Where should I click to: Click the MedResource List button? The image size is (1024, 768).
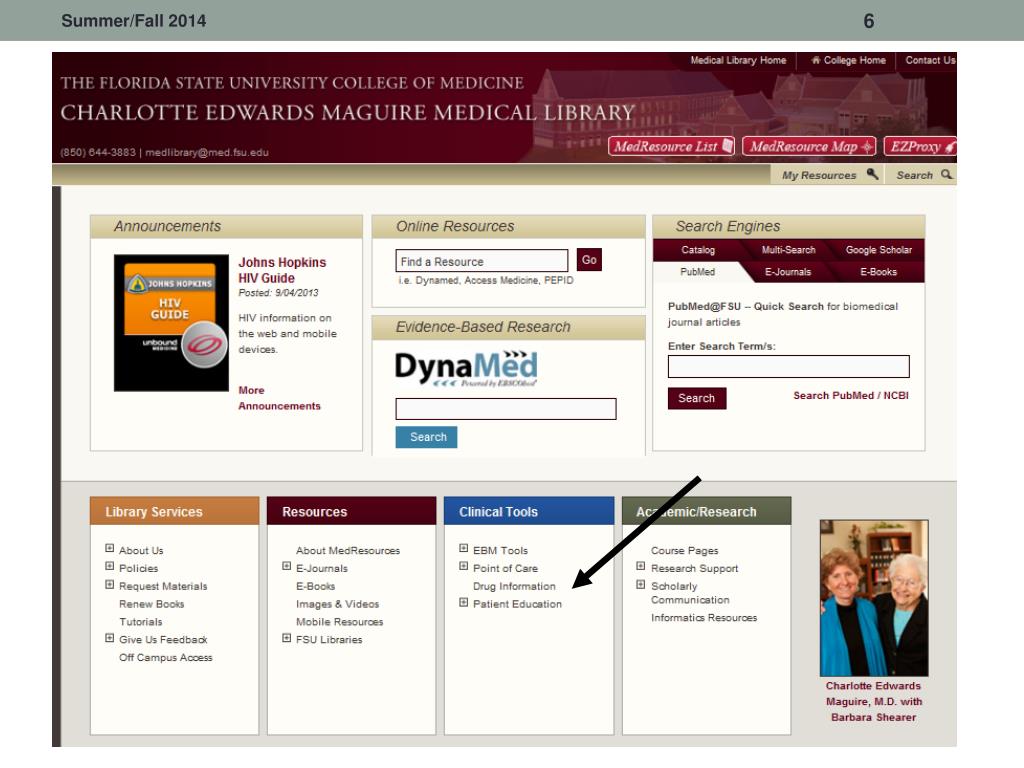coord(671,146)
